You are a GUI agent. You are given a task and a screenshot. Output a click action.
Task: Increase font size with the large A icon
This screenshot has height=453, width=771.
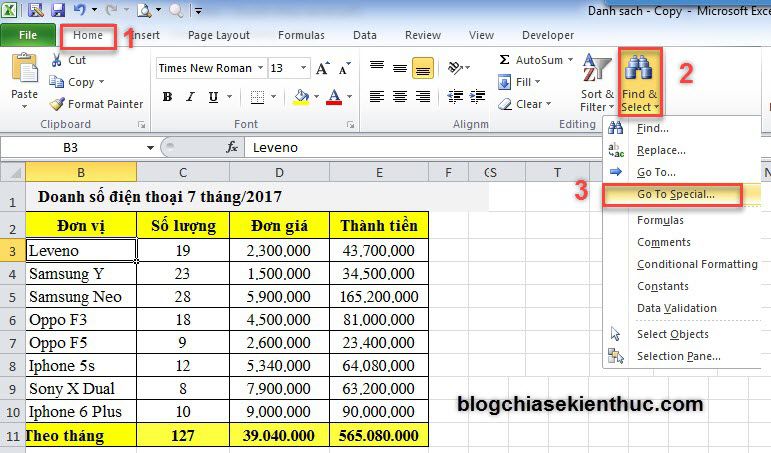323,68
